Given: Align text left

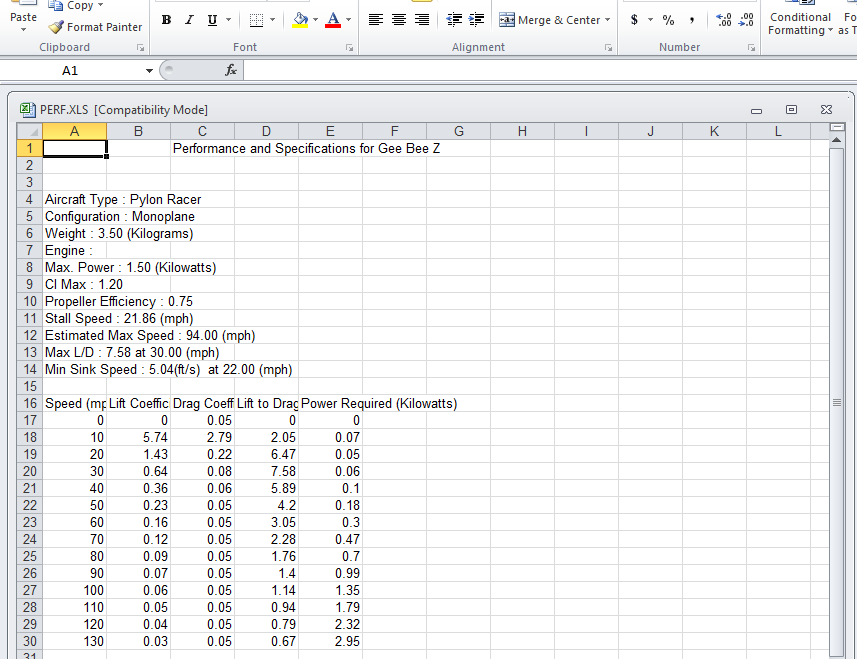Looking at the screenshot, I should 375,20.
